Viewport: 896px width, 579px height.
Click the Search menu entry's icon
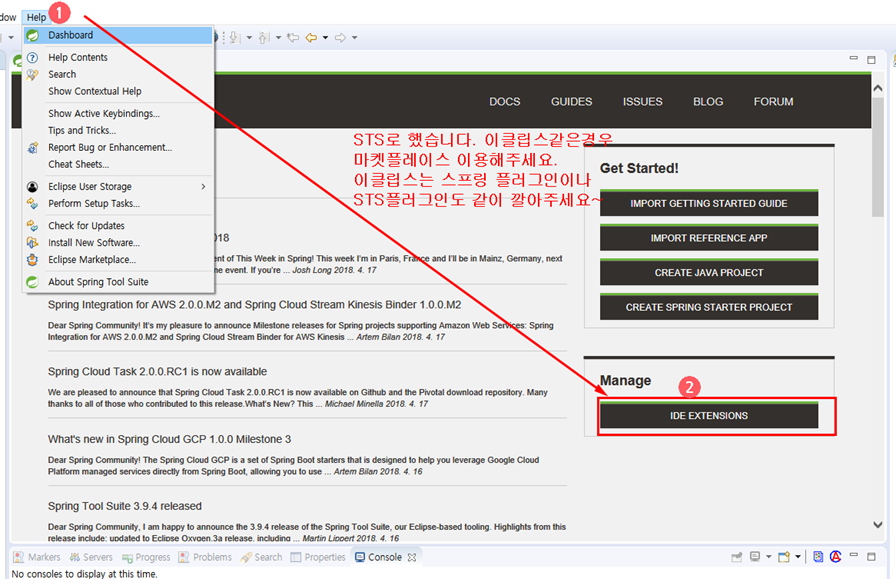coord(33,74)
